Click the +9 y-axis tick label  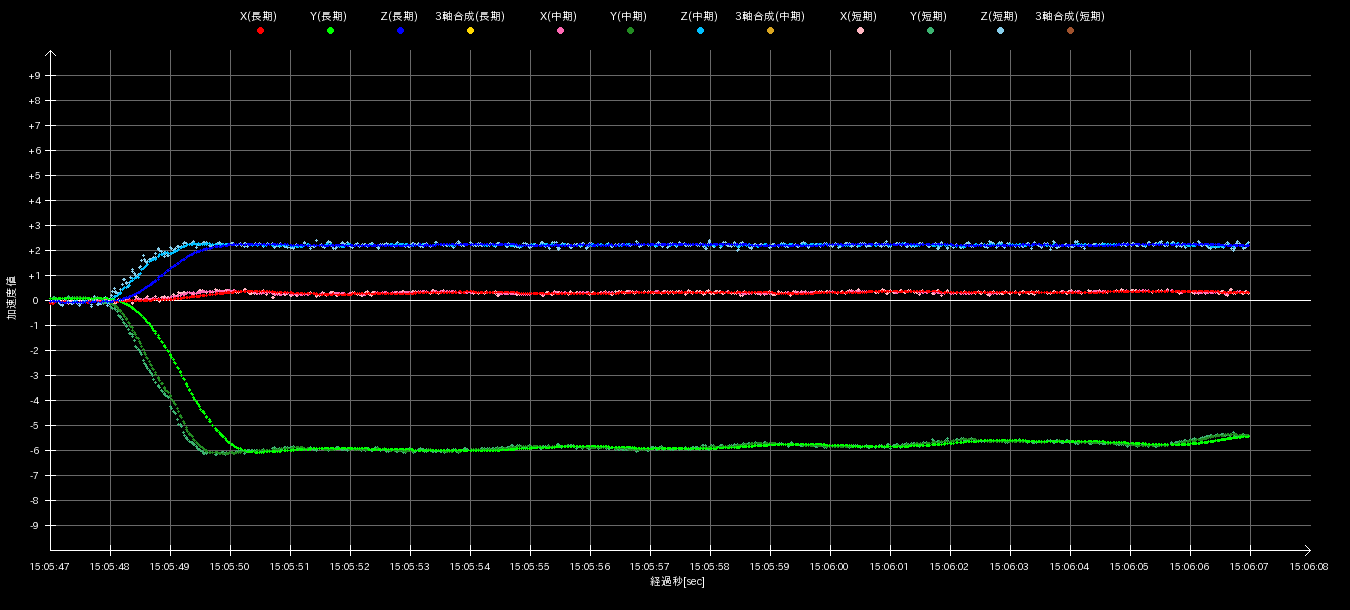(35, 76)
